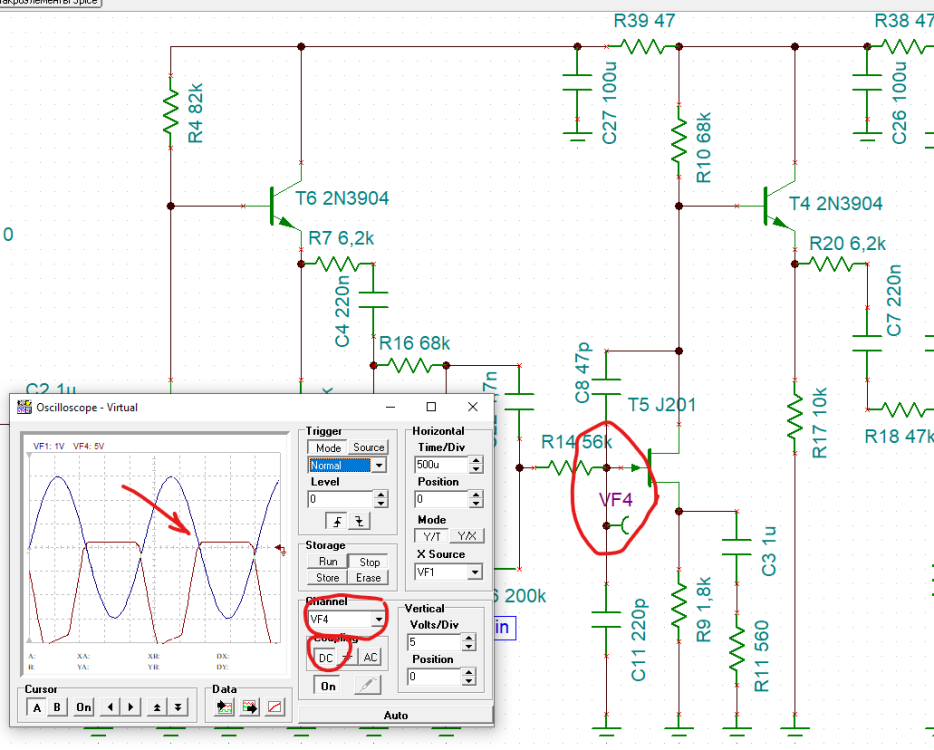
Task: Move cursor right with right arrow
Action: pyautogui.click(x=129, y=707)
